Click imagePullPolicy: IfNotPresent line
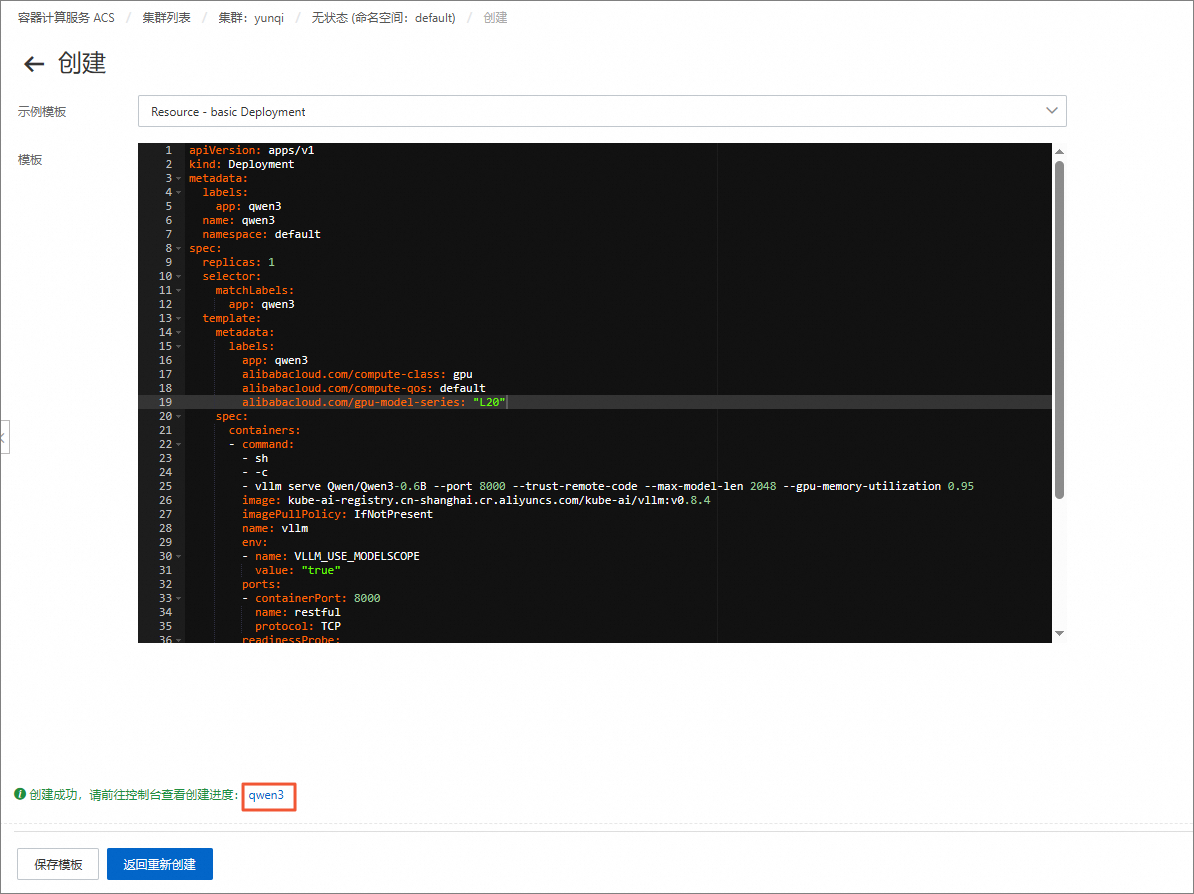The image size is (1194, 894). point(337,515)
